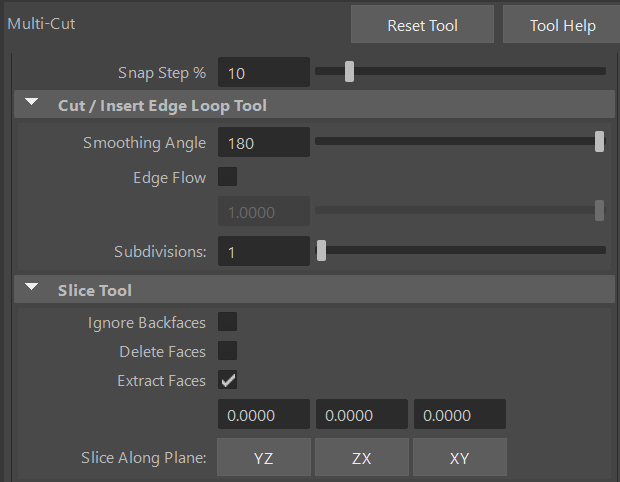Click the first Extract Faces offset field
This screenshot has width=620, height=482.
pyautogui.click(x=263, y=415)
